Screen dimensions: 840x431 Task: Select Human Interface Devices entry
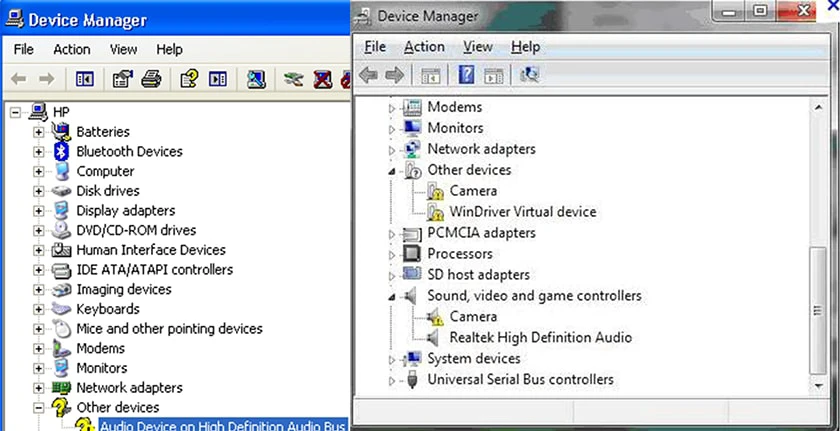click(151, 250)
